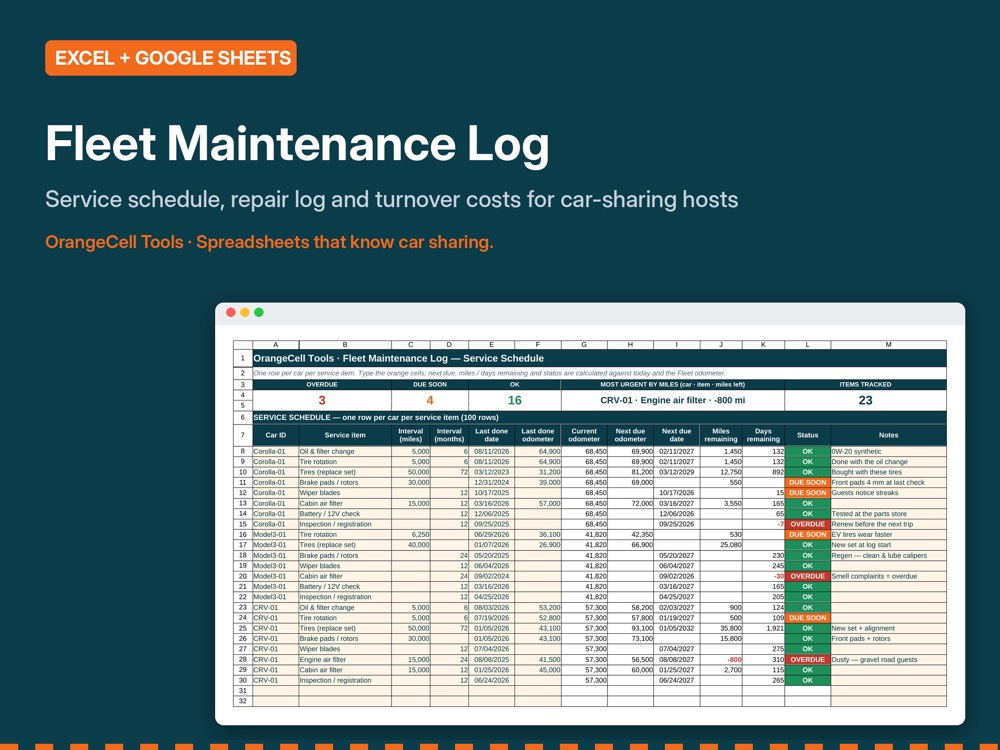Click the 'Last done date' column heading

pyautogui.click(x=492, y=435)
